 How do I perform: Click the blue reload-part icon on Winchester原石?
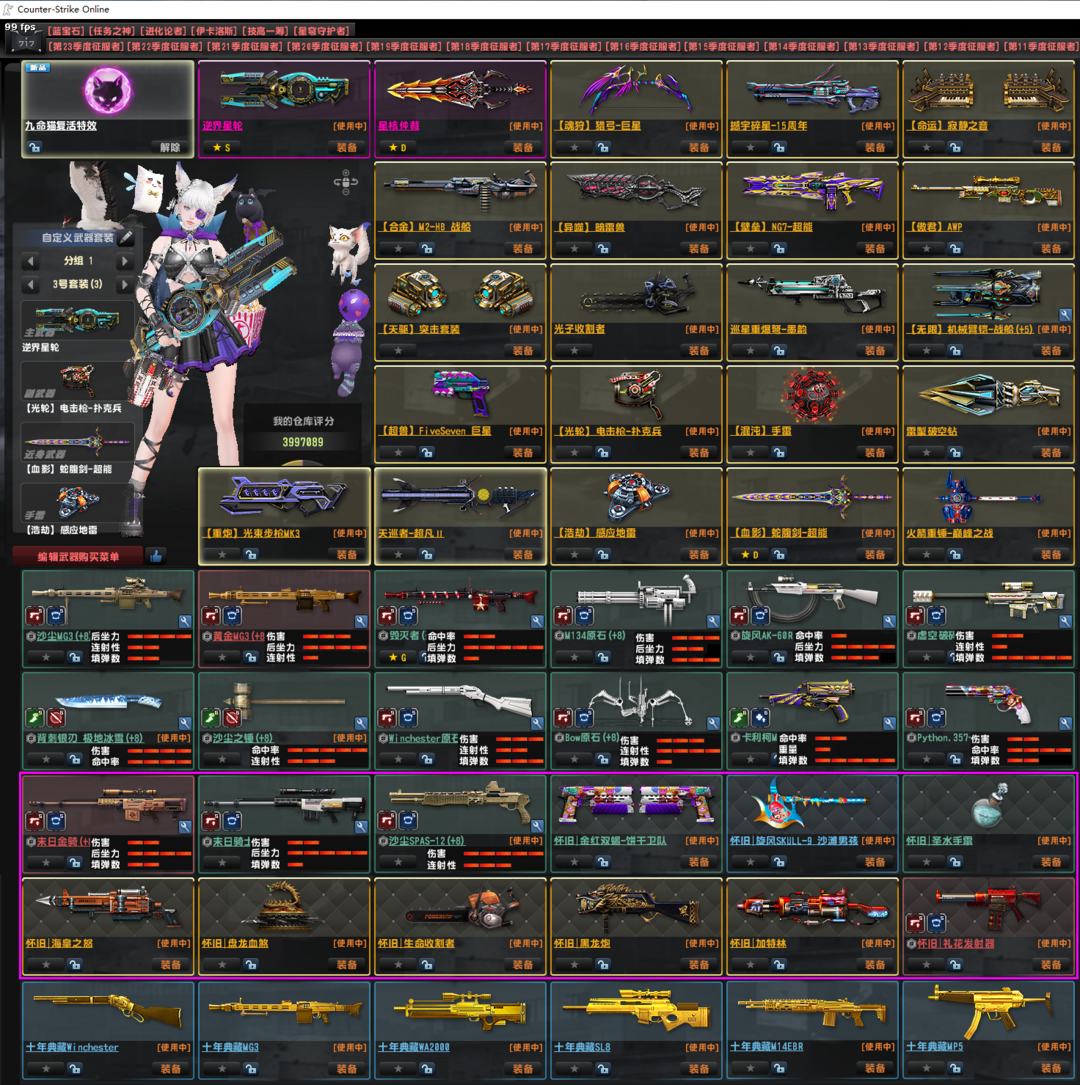pos(408,718)
